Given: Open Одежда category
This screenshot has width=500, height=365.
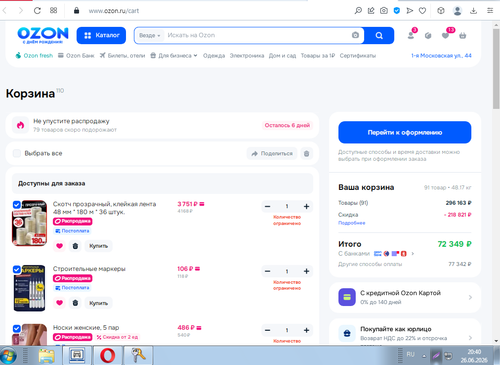Looking at the screenshot, I should point(214,56).
